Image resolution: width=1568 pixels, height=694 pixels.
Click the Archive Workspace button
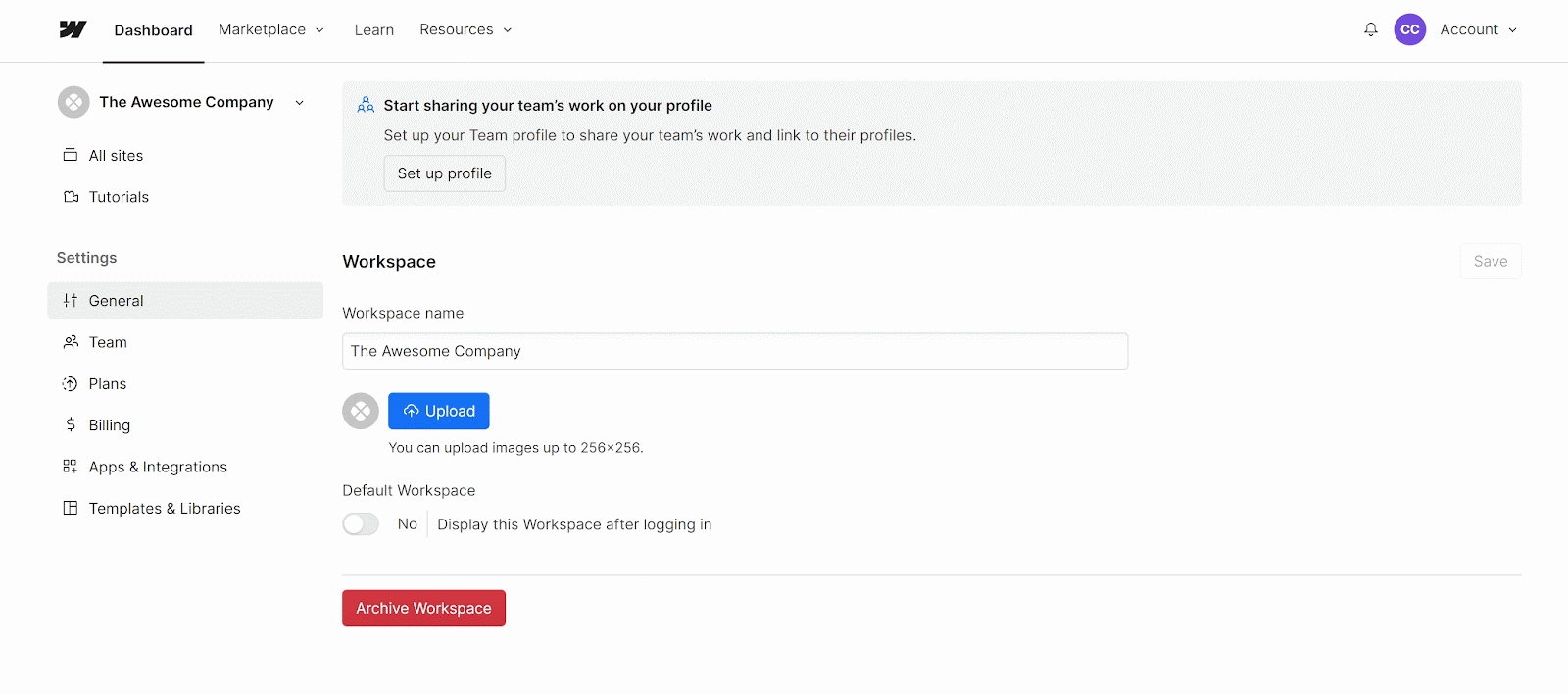423,608
